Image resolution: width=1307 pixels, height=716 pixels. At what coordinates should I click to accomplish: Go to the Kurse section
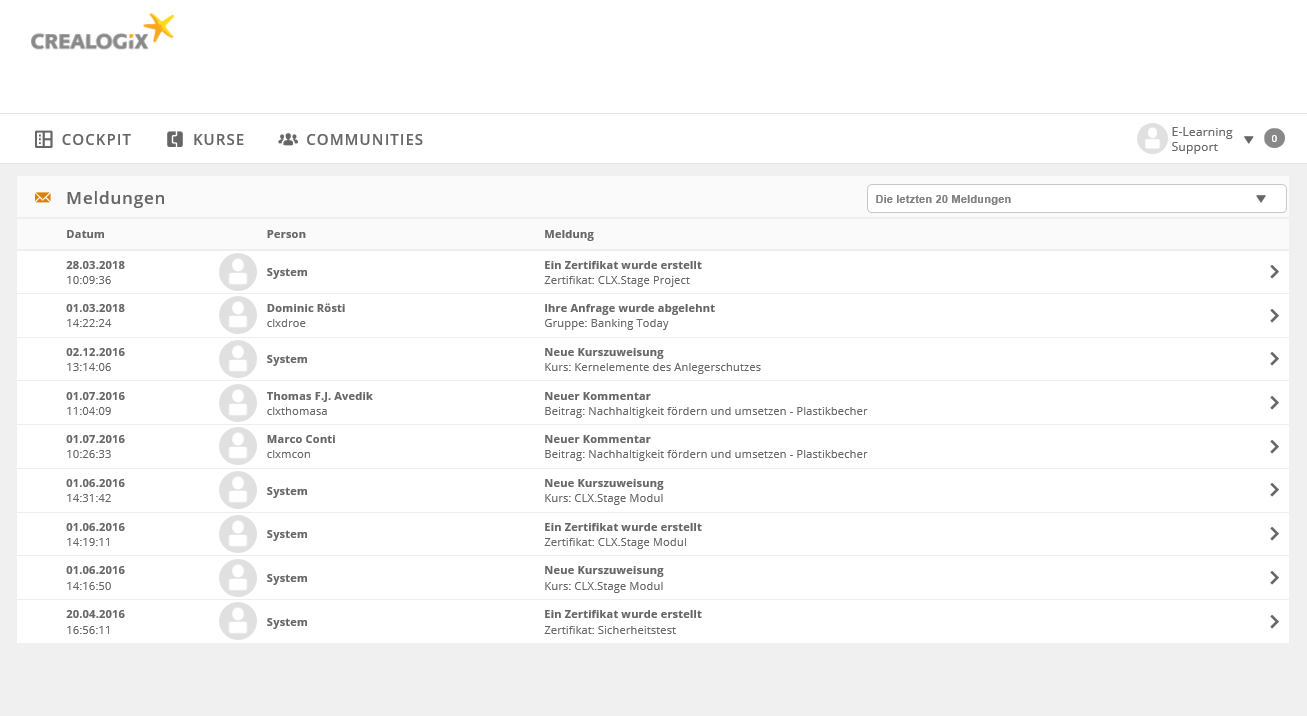206,140
